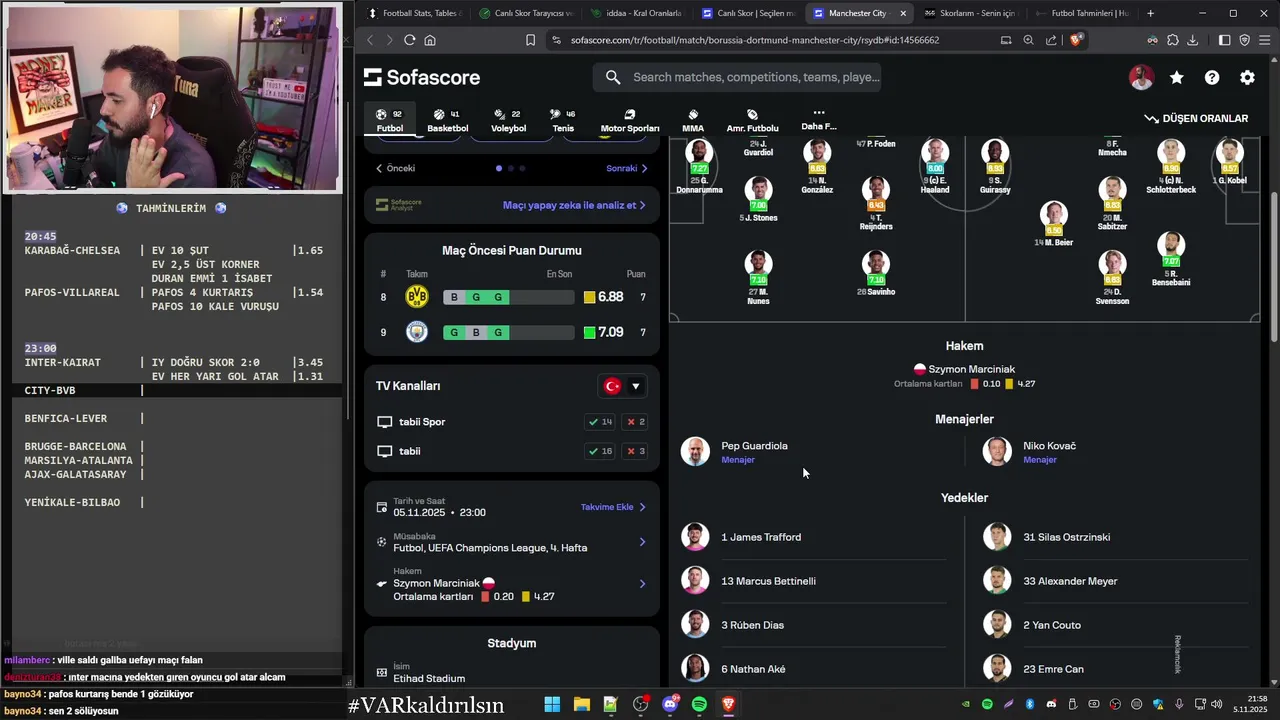This screenshot has width=1280, height=720.
Task: Open the help question mark icon
Action: [x=1212, y=77]
